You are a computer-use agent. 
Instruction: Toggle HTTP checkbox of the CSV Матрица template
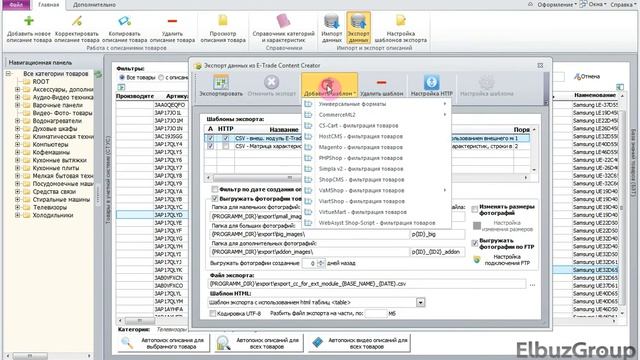click(x=226, y=146)
